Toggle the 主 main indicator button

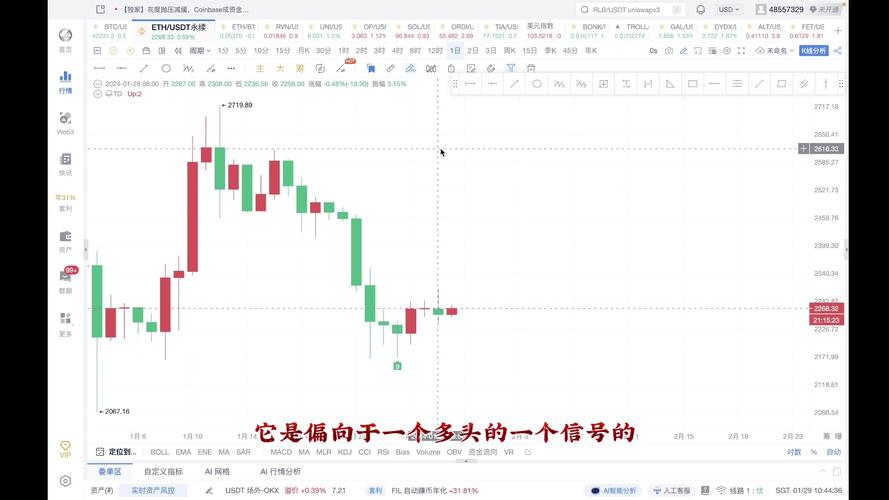coord(260,68)
